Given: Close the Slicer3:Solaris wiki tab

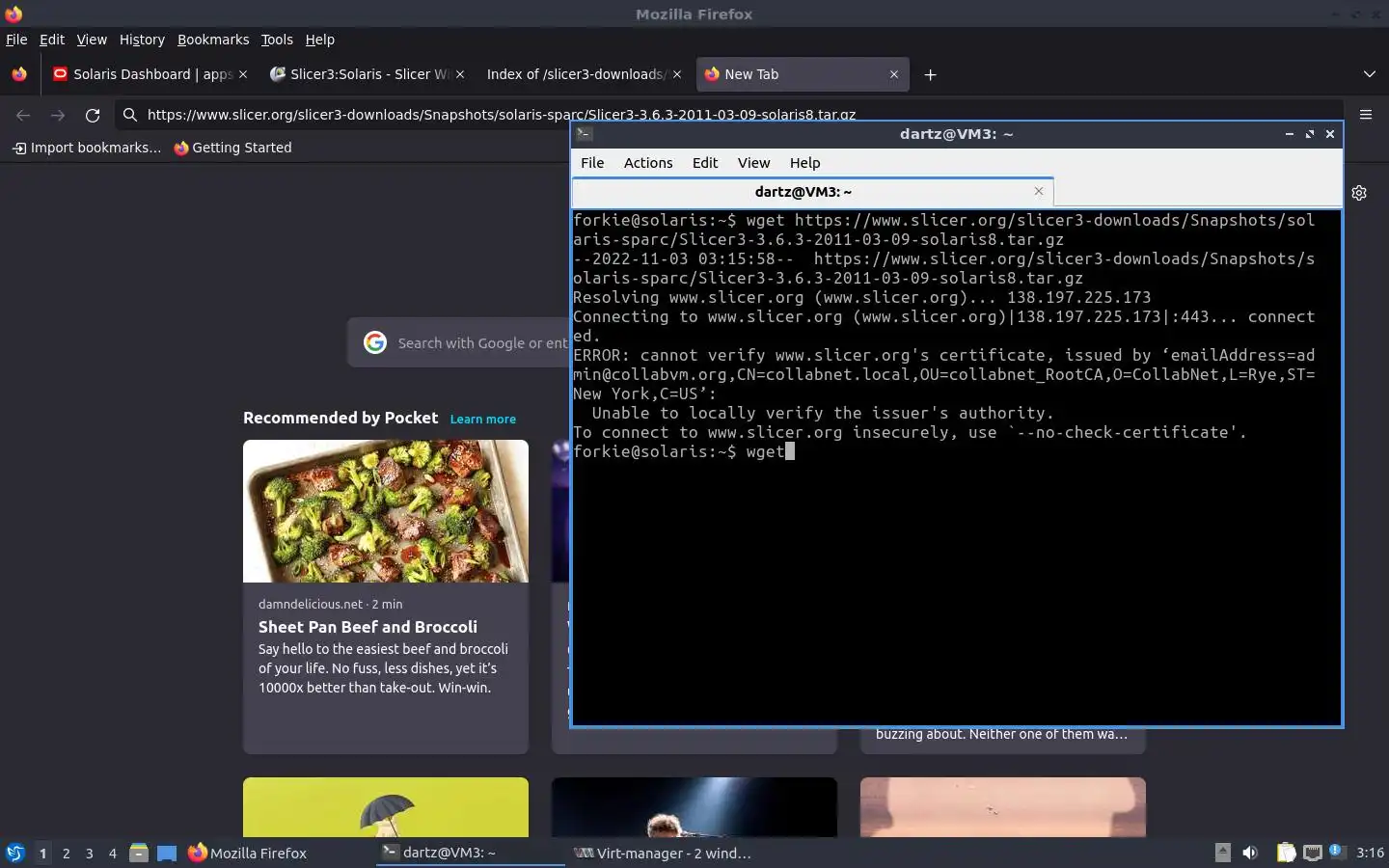Looking at the screenshot, I should pyautogui.click(x=460, y=74).
